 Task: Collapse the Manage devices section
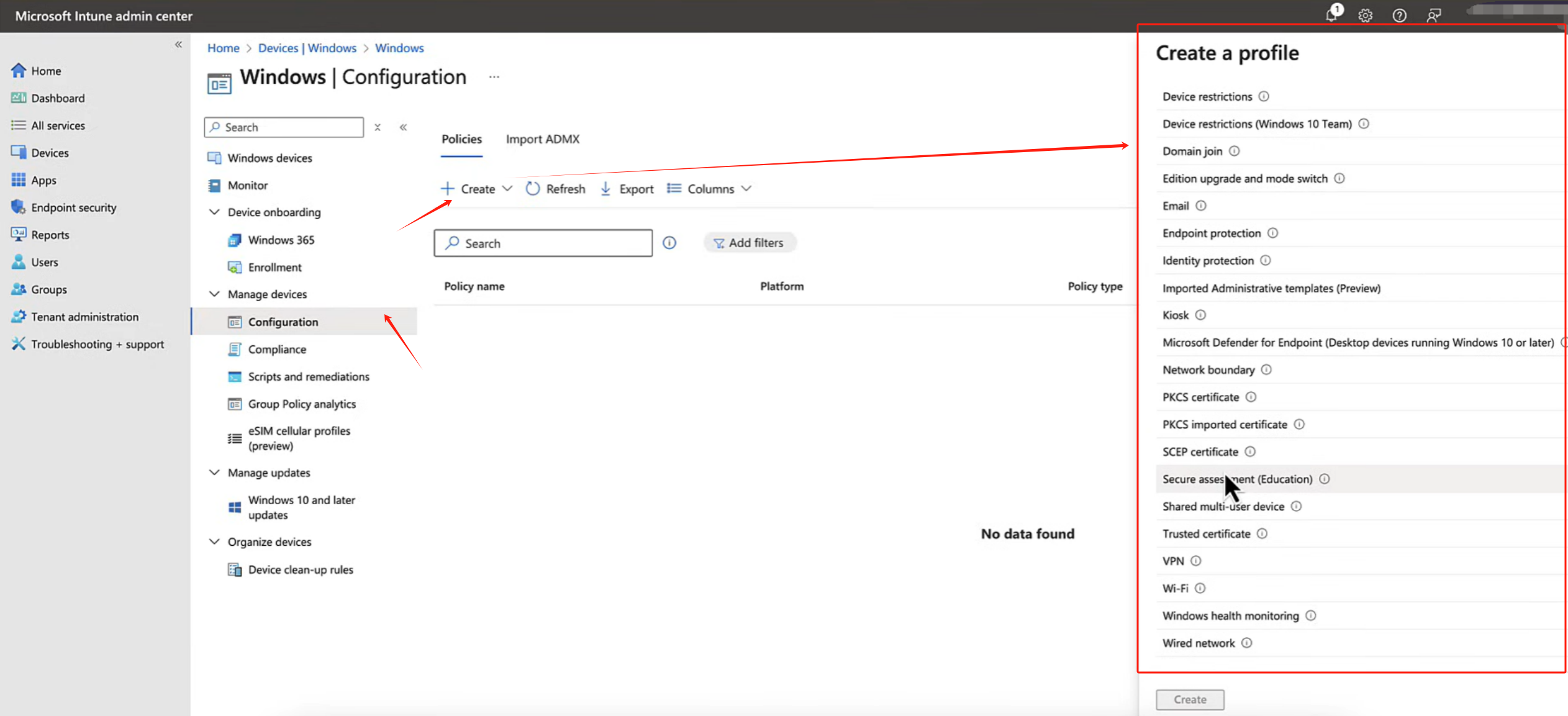[214, 294]
